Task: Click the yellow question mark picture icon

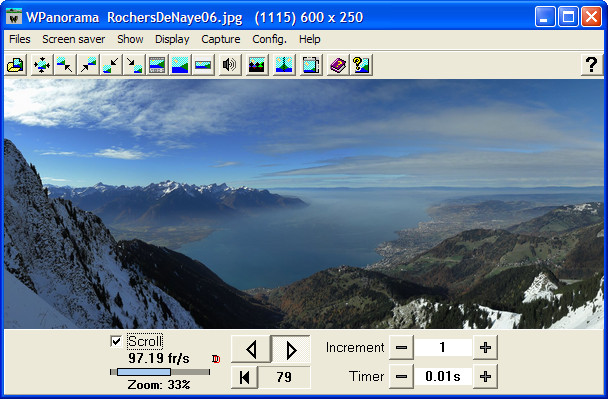Action: pos(361,65)
